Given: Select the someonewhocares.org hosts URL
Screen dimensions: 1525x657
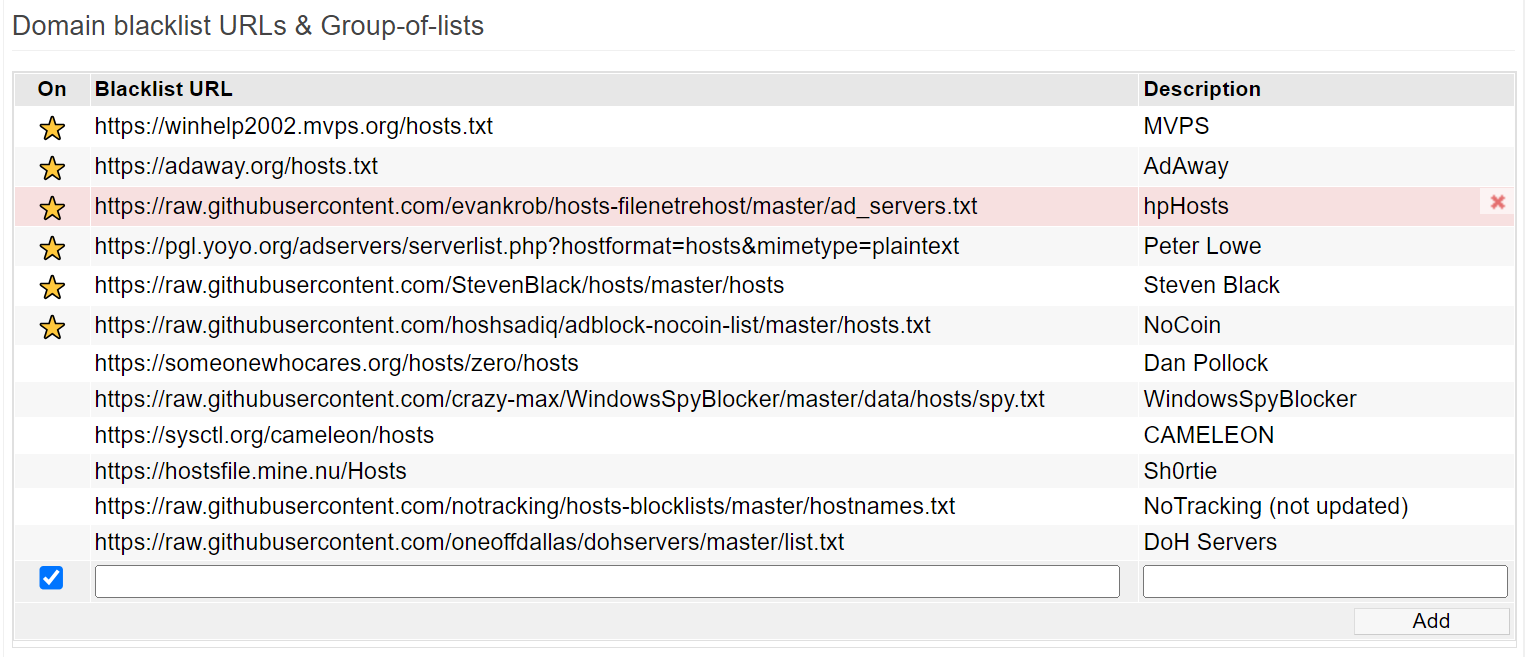Looking at the screenshot, I should (337, 363).
